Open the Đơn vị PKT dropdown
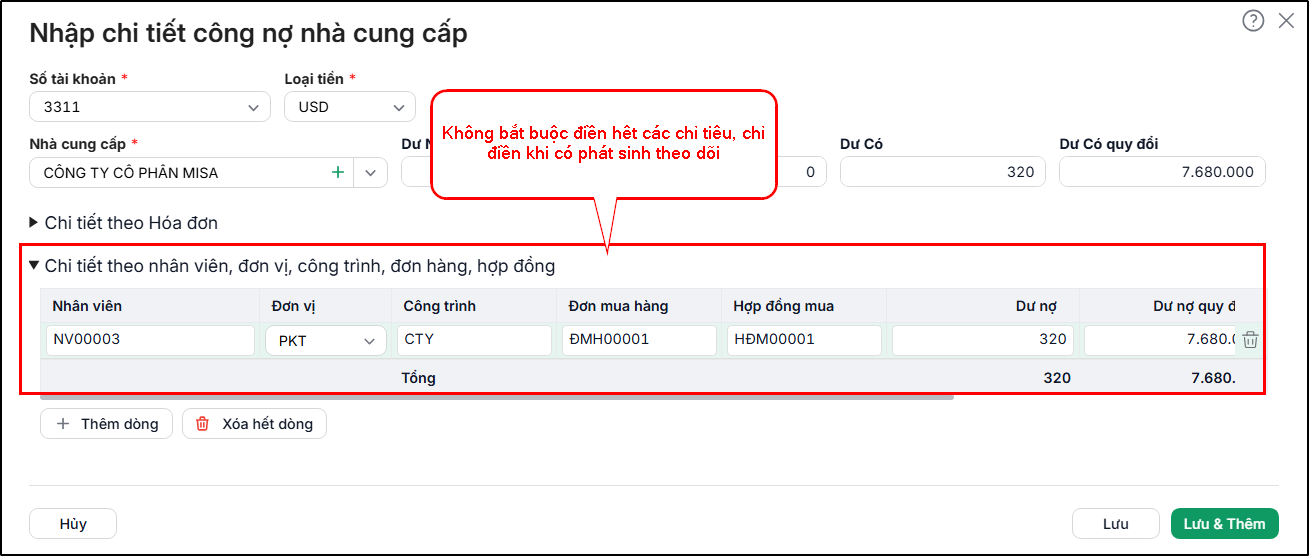Image resolution: width=1309 pixels, height=556 pixels. 326,340
